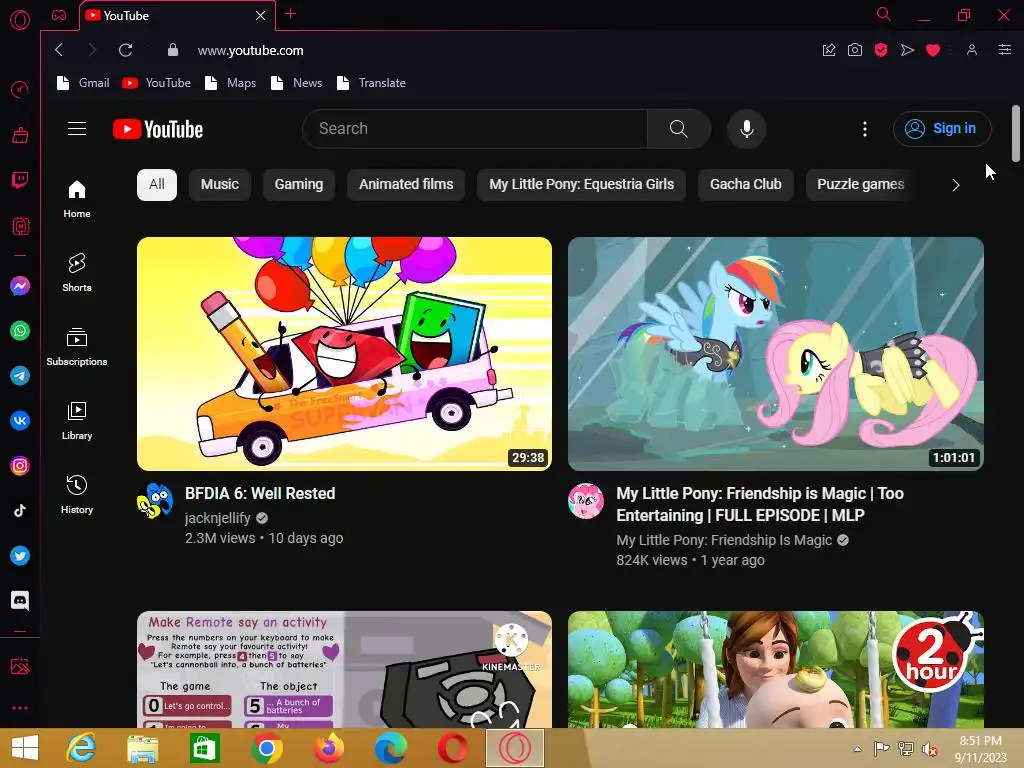
Task: Open My Little Pony Too Entertaining title
Action: pyautogui.click(x=760, y=504)
